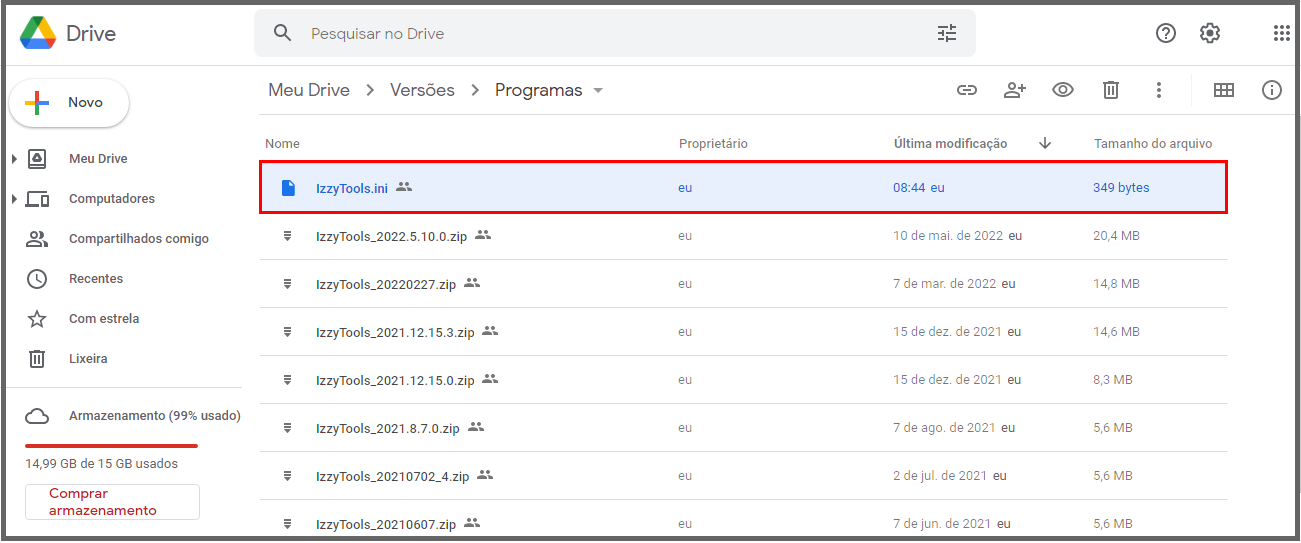Open Meu Drive in sidebar
Screen dimensions: 1301x543
98,159
